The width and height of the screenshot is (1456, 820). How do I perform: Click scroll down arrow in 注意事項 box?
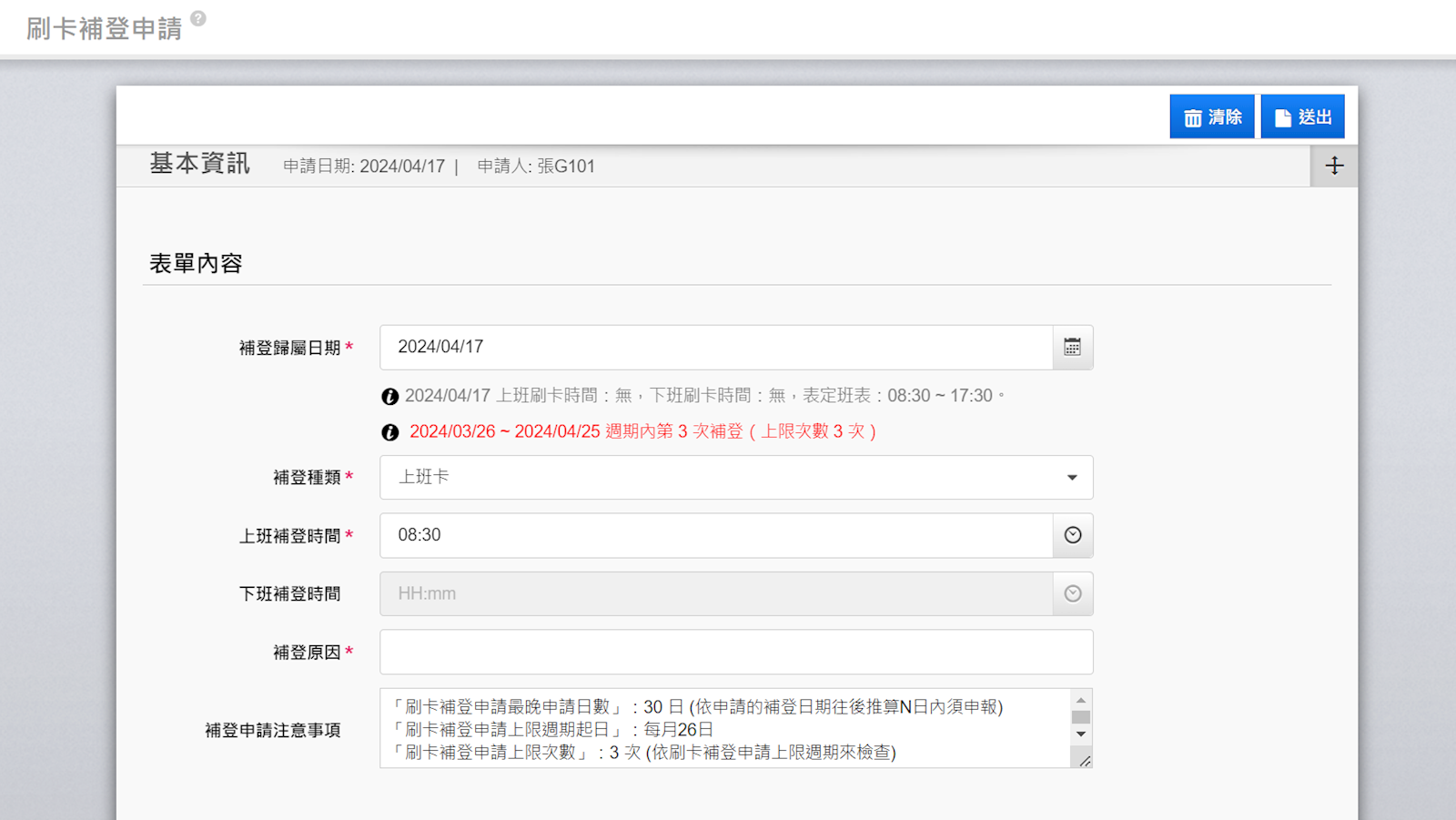[1081, 734]
